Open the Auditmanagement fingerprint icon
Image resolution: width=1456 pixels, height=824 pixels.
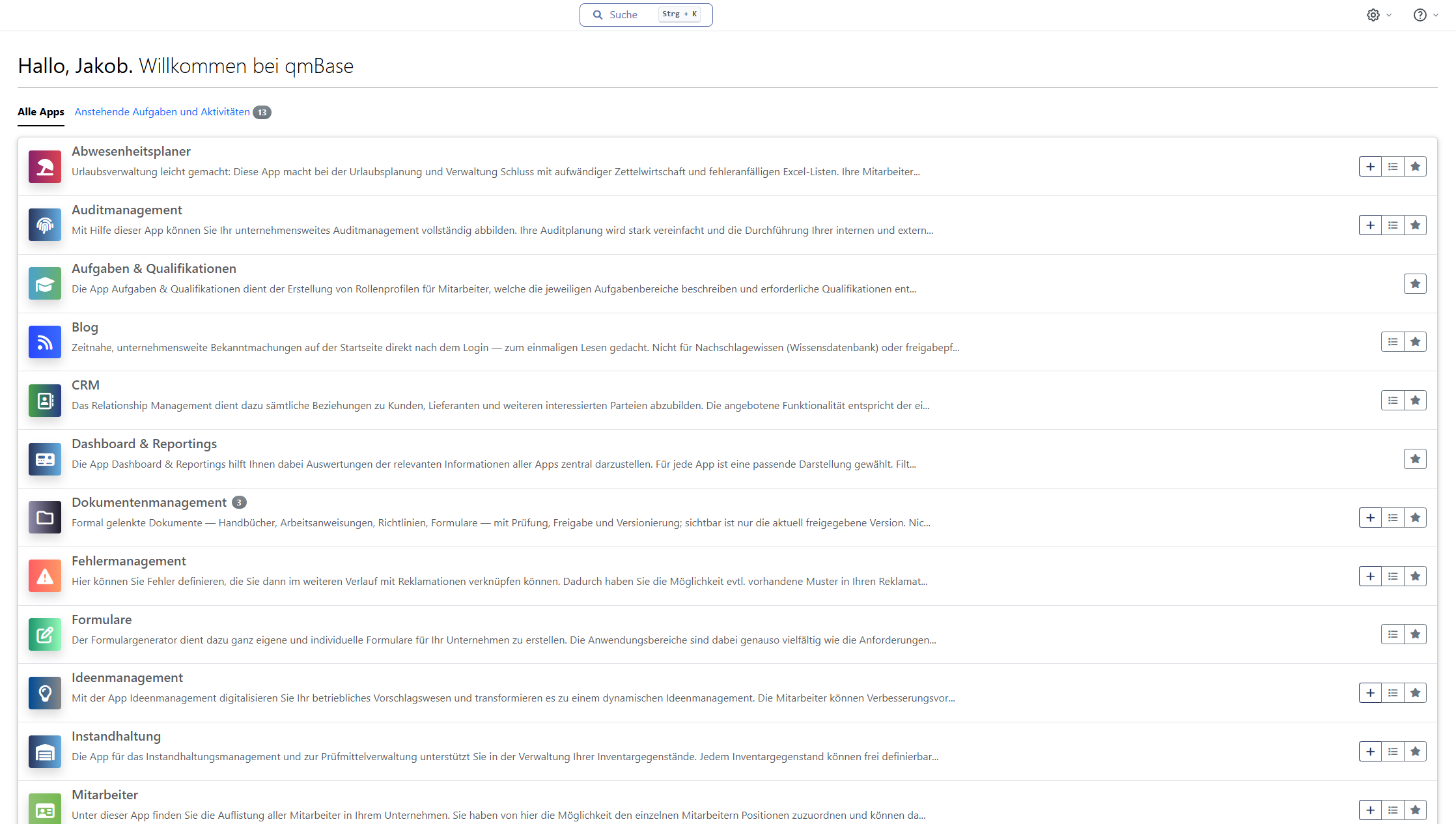pos(45,225)
